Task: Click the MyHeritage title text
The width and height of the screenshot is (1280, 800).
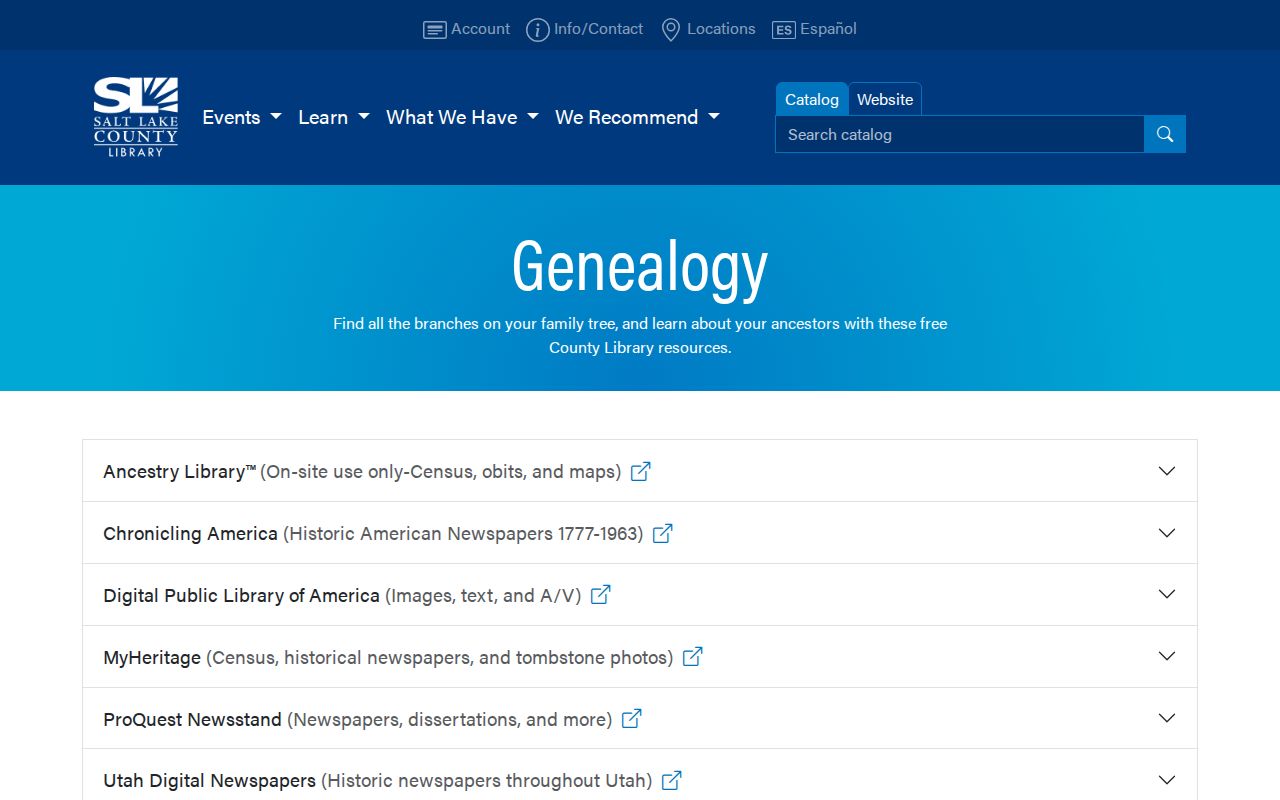Action: (x=152, y=657)
